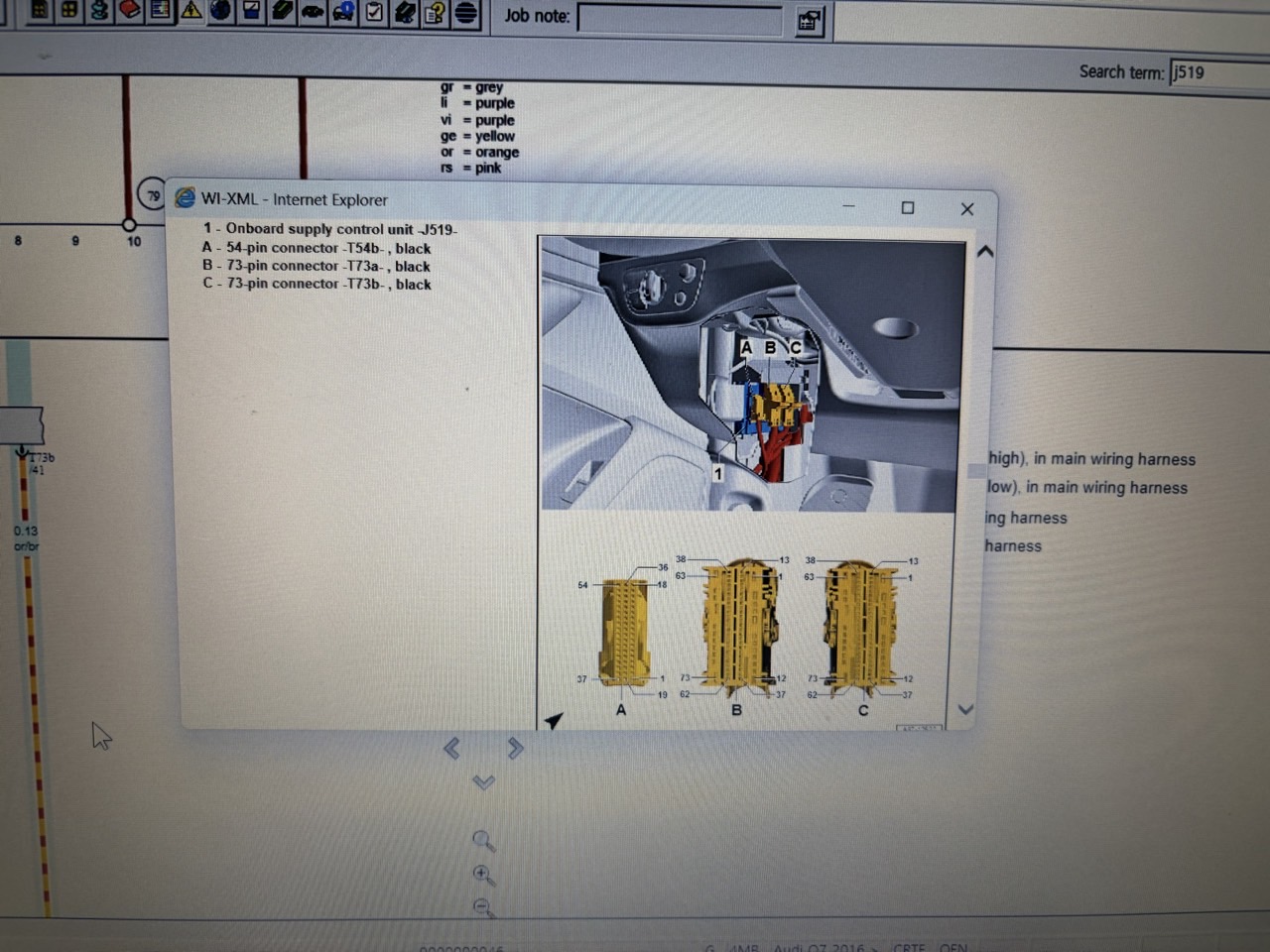Screen dimensions: 1270x952
Task: Go to the next page with right chevron
Action: pyautogui.click(x=515, y=748)
